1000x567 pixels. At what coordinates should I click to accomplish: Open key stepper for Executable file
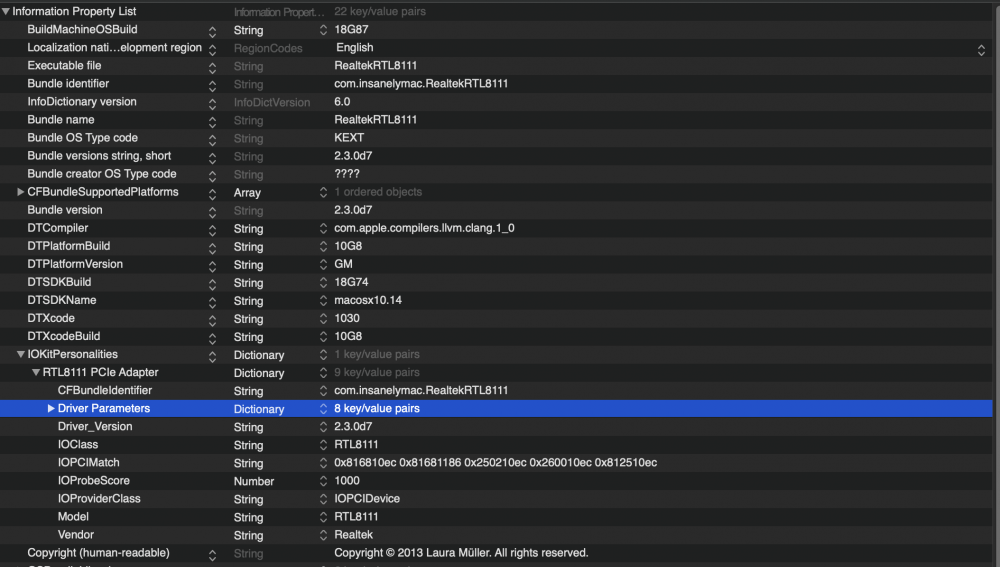(212, 67)
